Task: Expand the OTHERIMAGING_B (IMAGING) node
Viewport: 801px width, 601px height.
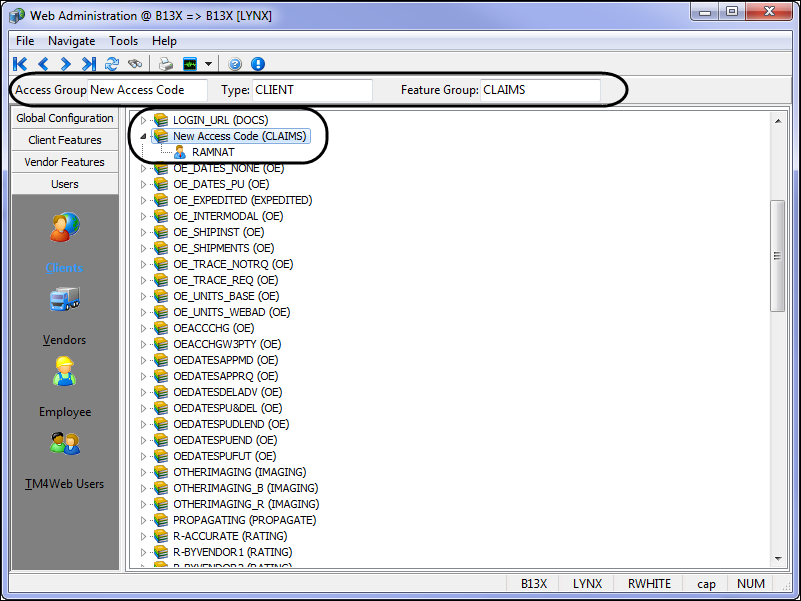Action: 144,488
